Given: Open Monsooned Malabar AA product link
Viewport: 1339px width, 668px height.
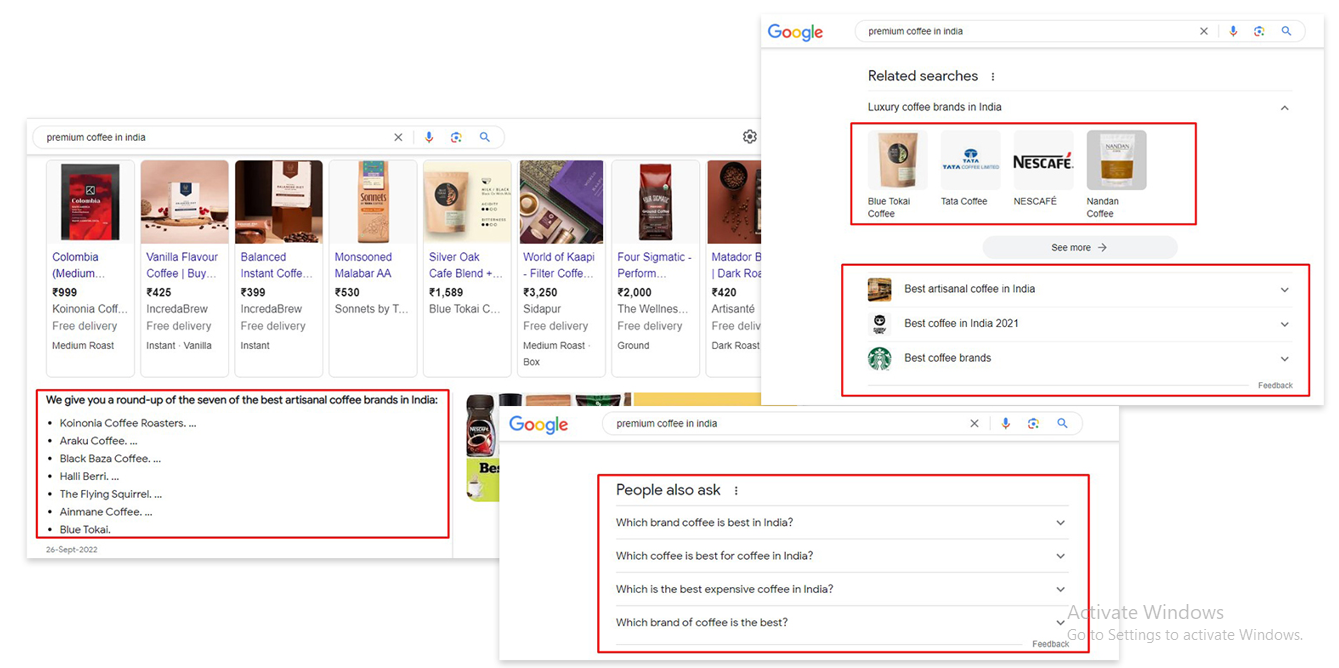Looking at the screenshot, I should pos(363,265).
